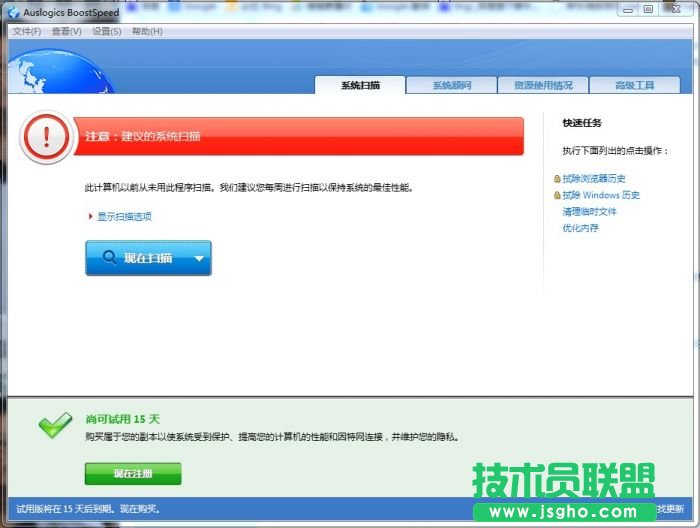Switch to the 资源使用情况 tab

pyautogui.click(x=543, y=85)
